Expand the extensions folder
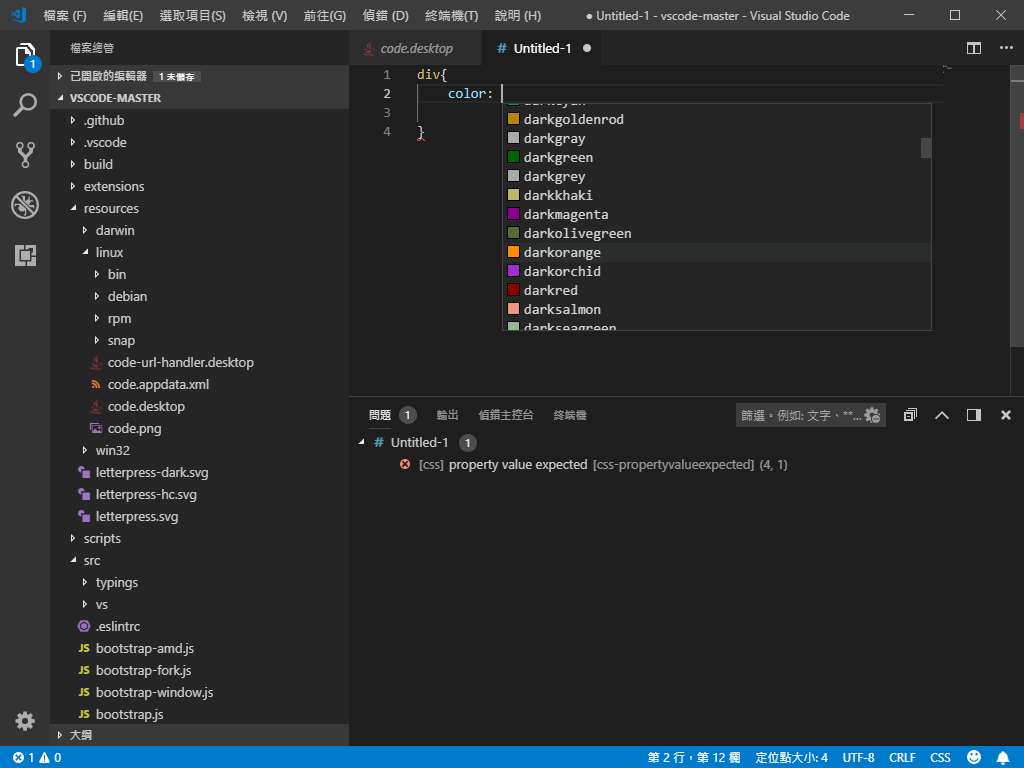Screen dimensions: 1024x768 pos(113,186)
